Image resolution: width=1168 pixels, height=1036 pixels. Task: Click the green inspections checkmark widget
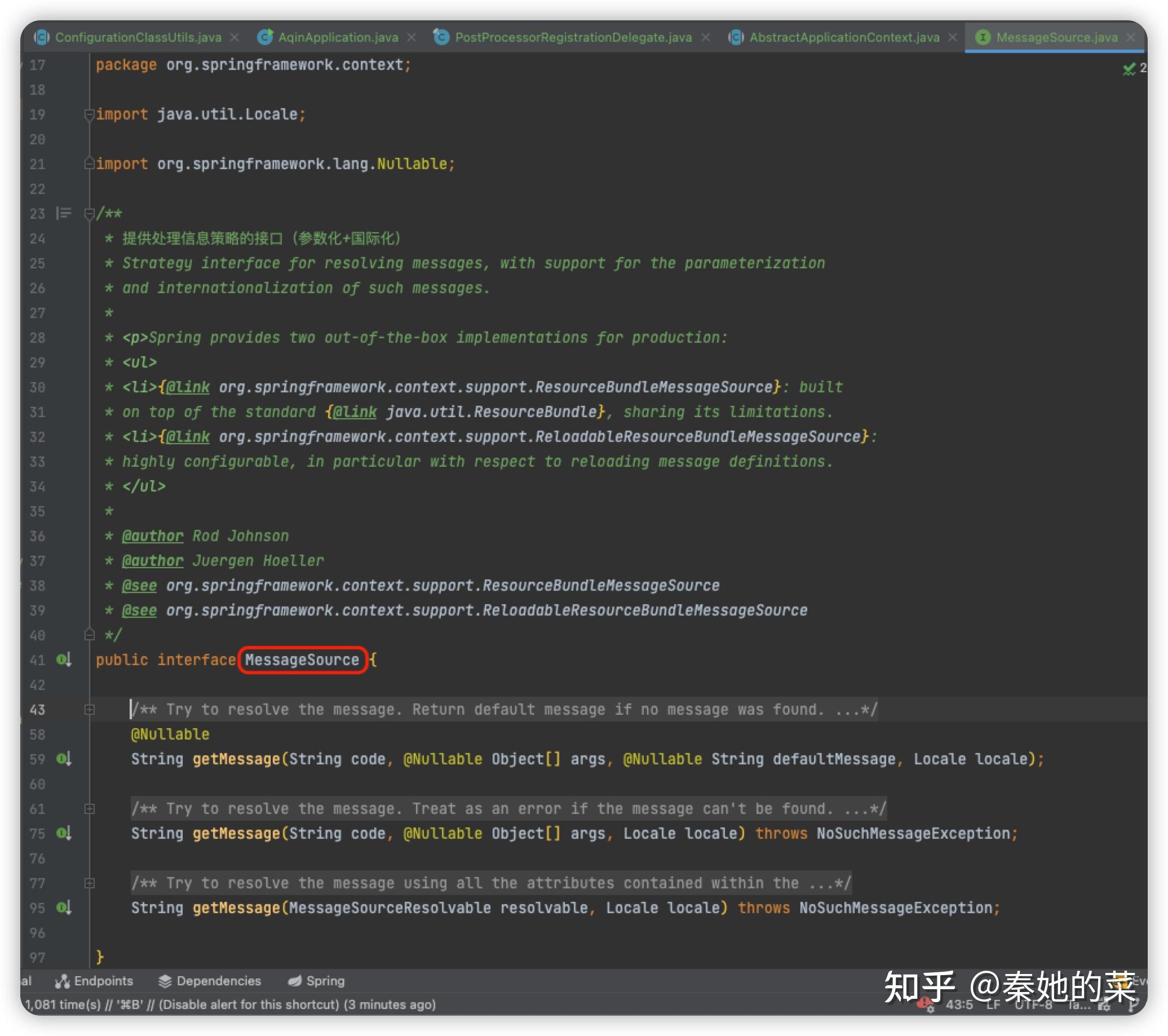(1129, 69)
